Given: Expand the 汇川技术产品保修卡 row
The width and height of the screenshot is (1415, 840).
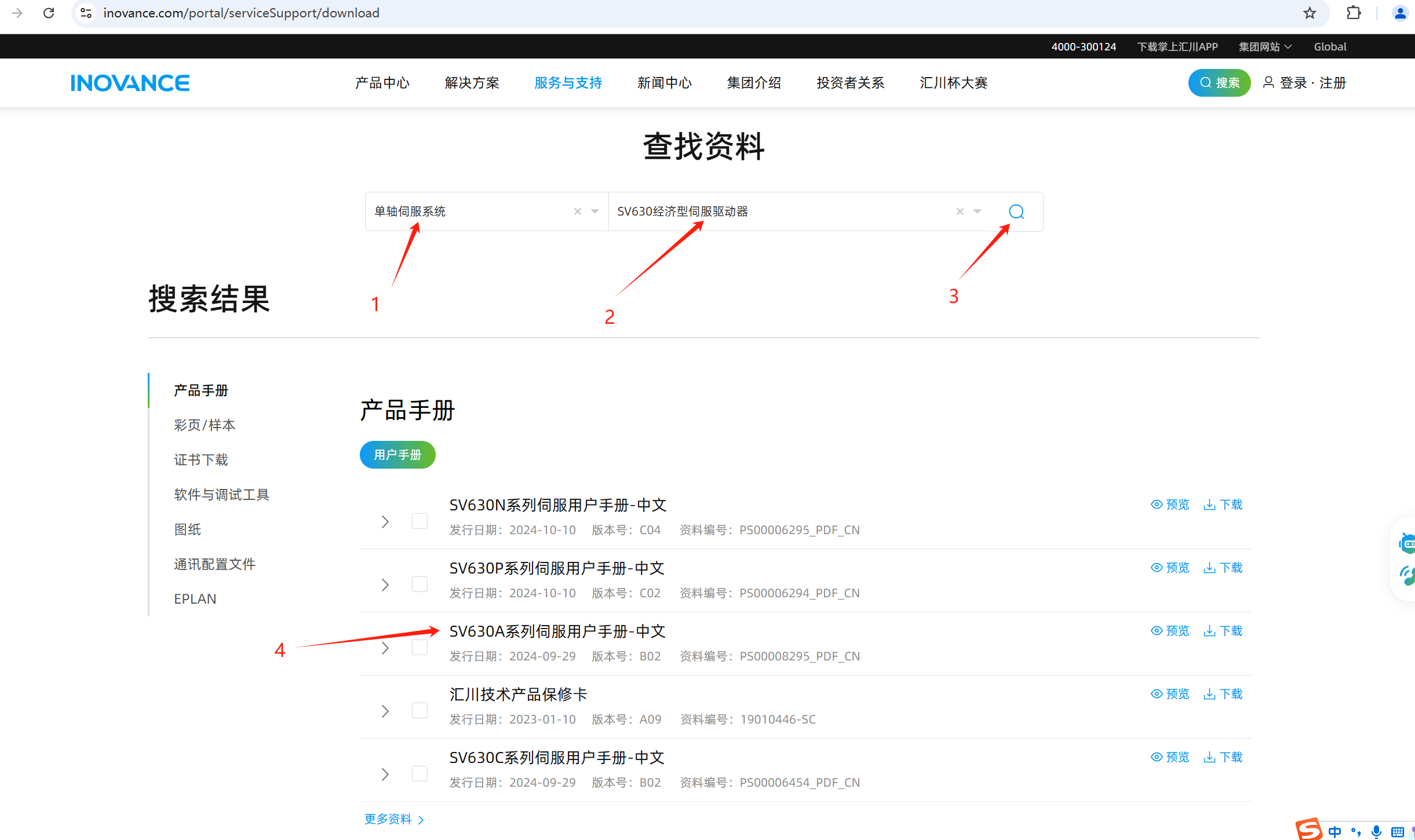Looking at the screenshot, I should [x=385, y=711].
